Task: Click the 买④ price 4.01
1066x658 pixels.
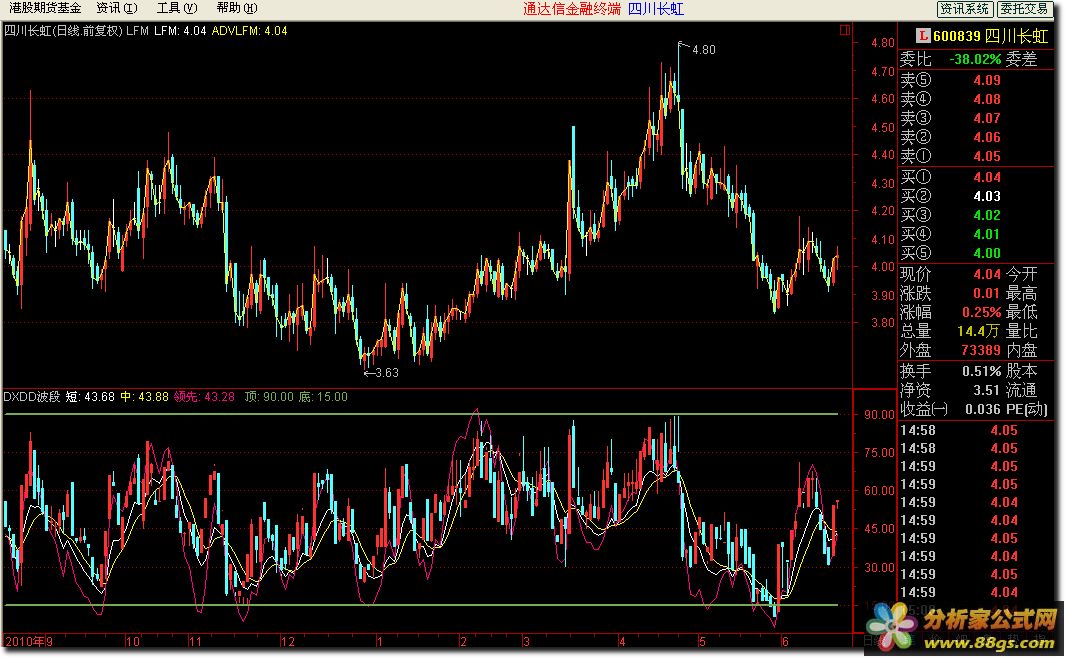Action: coord(986,235)
